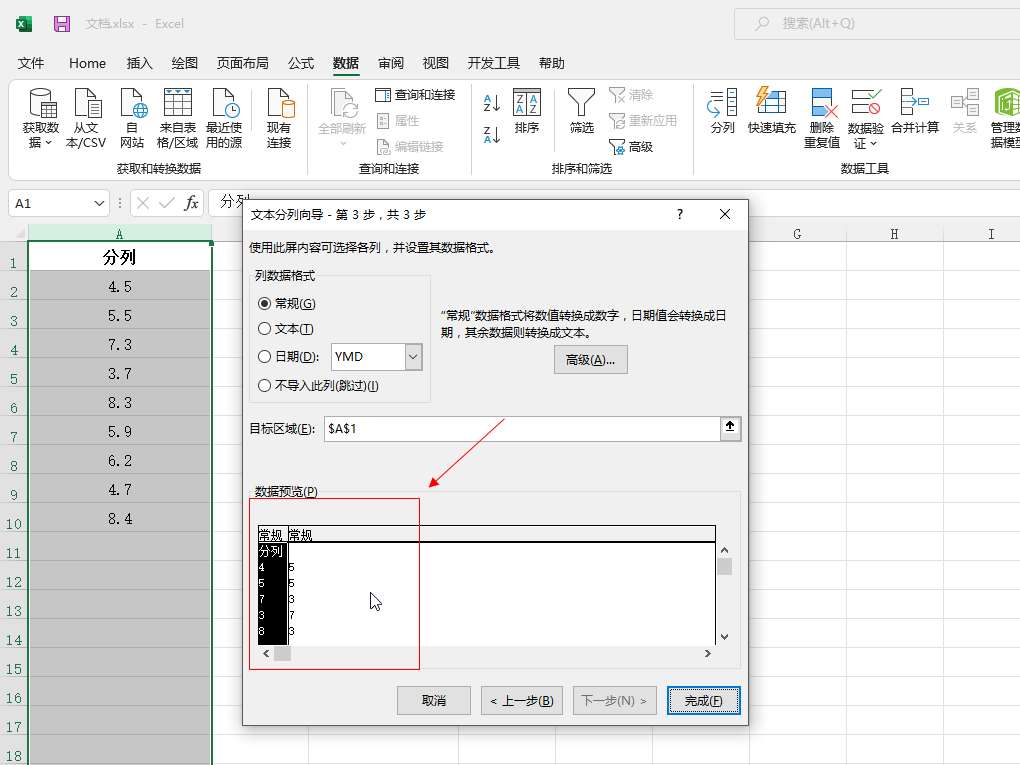The height and width of the screenshot is (765, 1020).
Task: Select the 文本 radio button
Action: click(264, 329)
